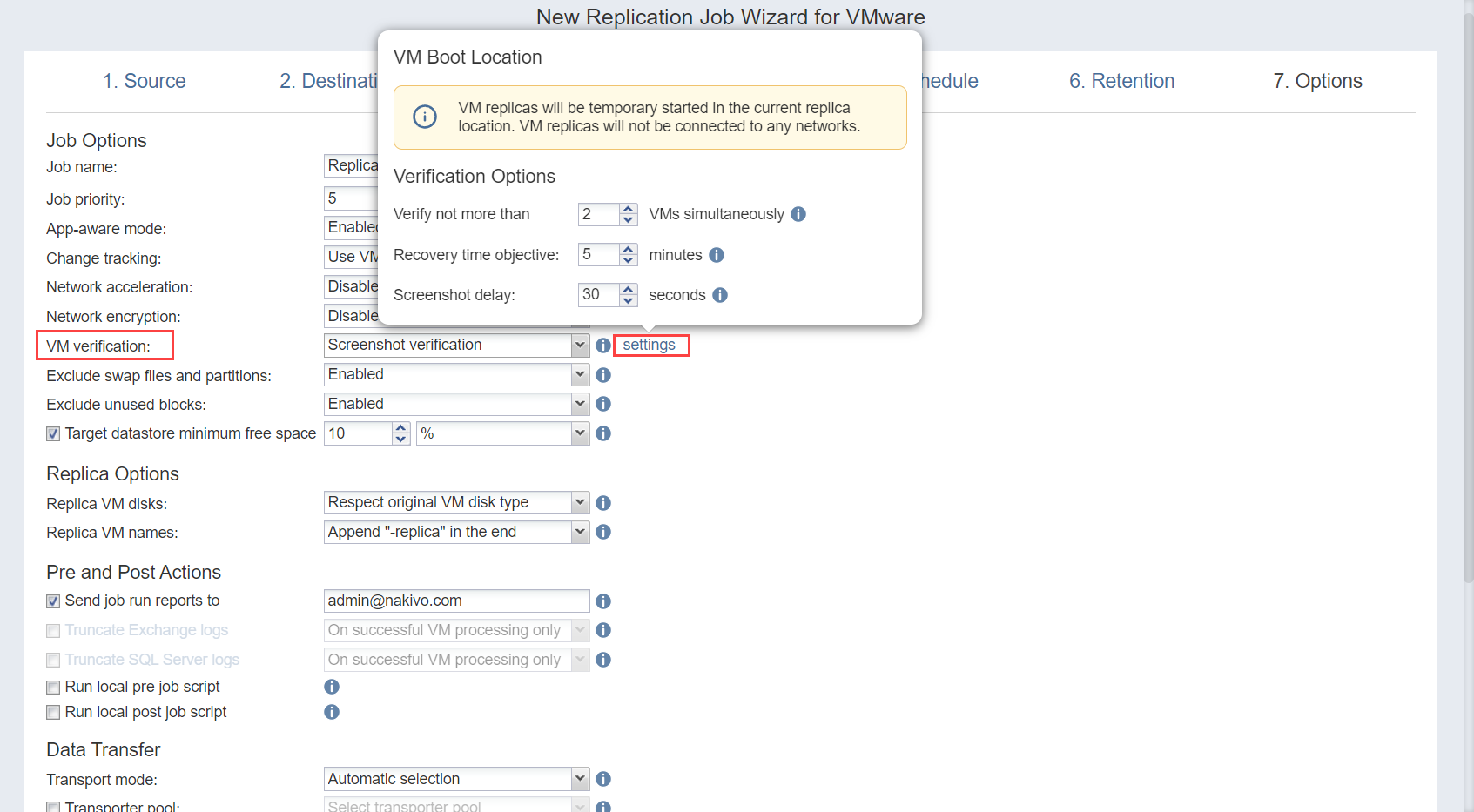Go to the 1. Source step
The width and height of the screenshot is (1474, 812).
[x=145, y=81]
